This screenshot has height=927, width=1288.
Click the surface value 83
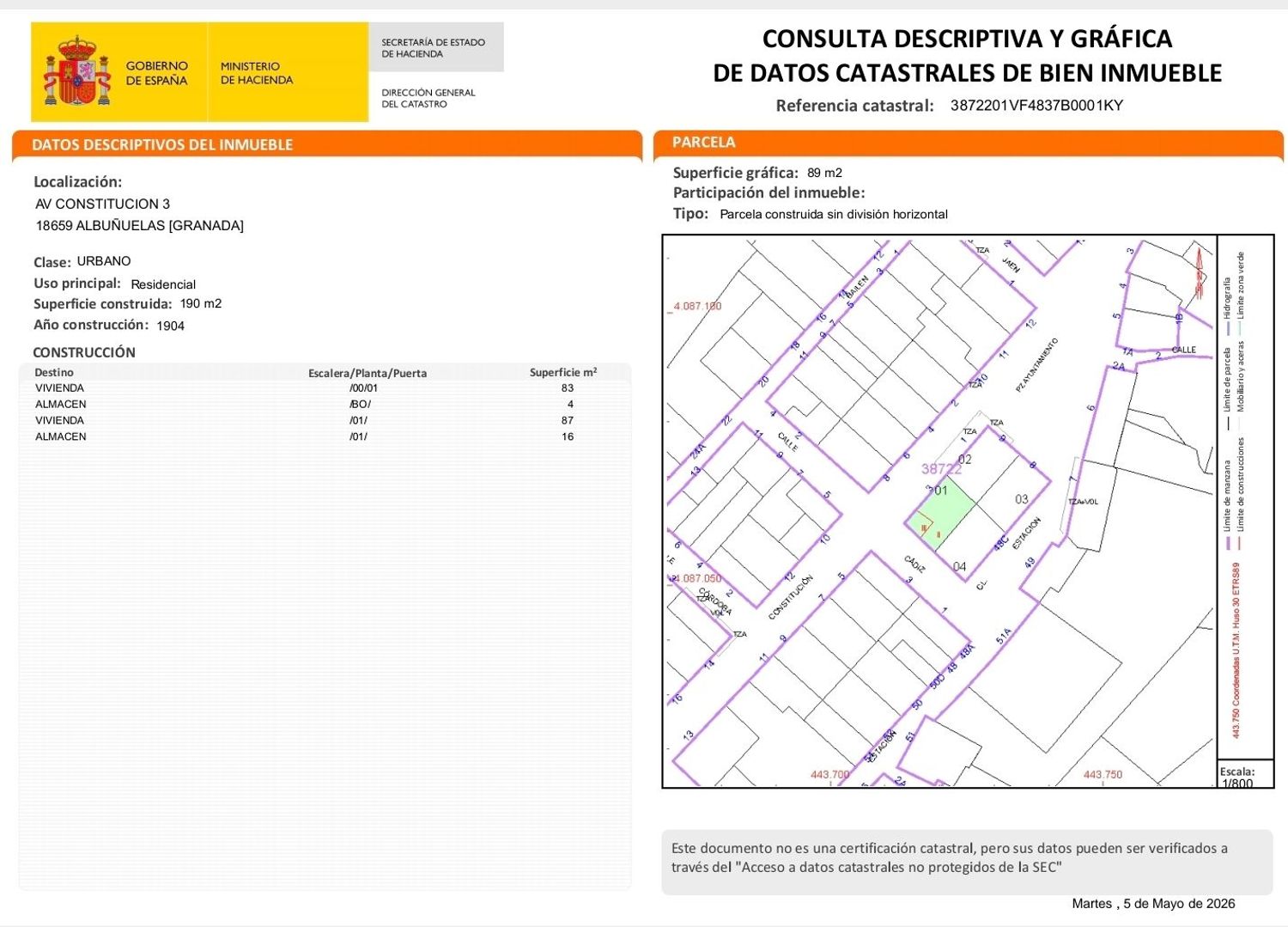pos(568,388)
